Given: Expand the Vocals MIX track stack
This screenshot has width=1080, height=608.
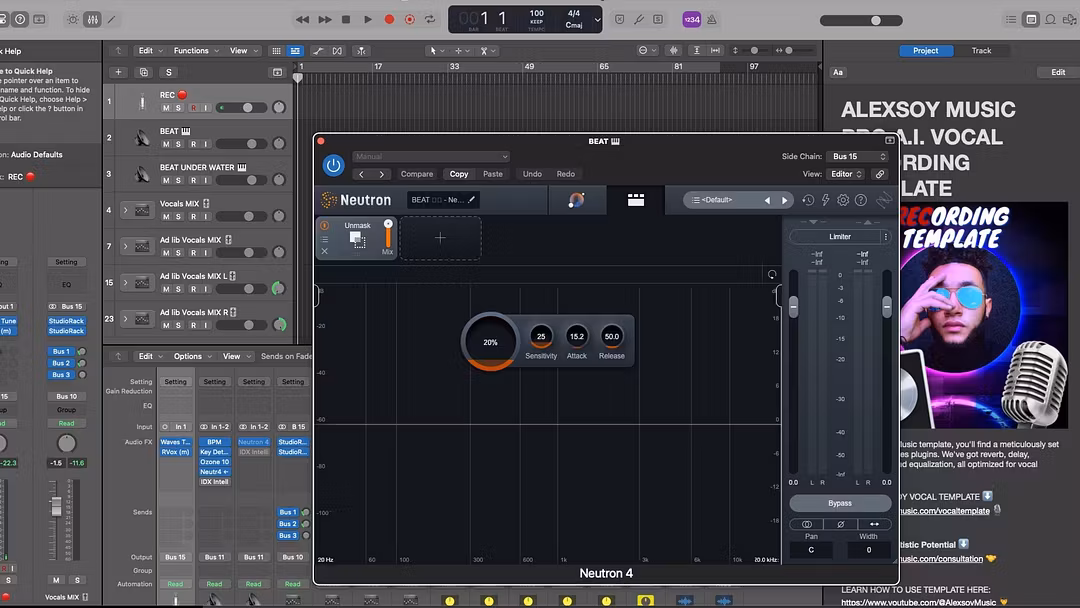Looking at the screenshot, I should point(125,210).
